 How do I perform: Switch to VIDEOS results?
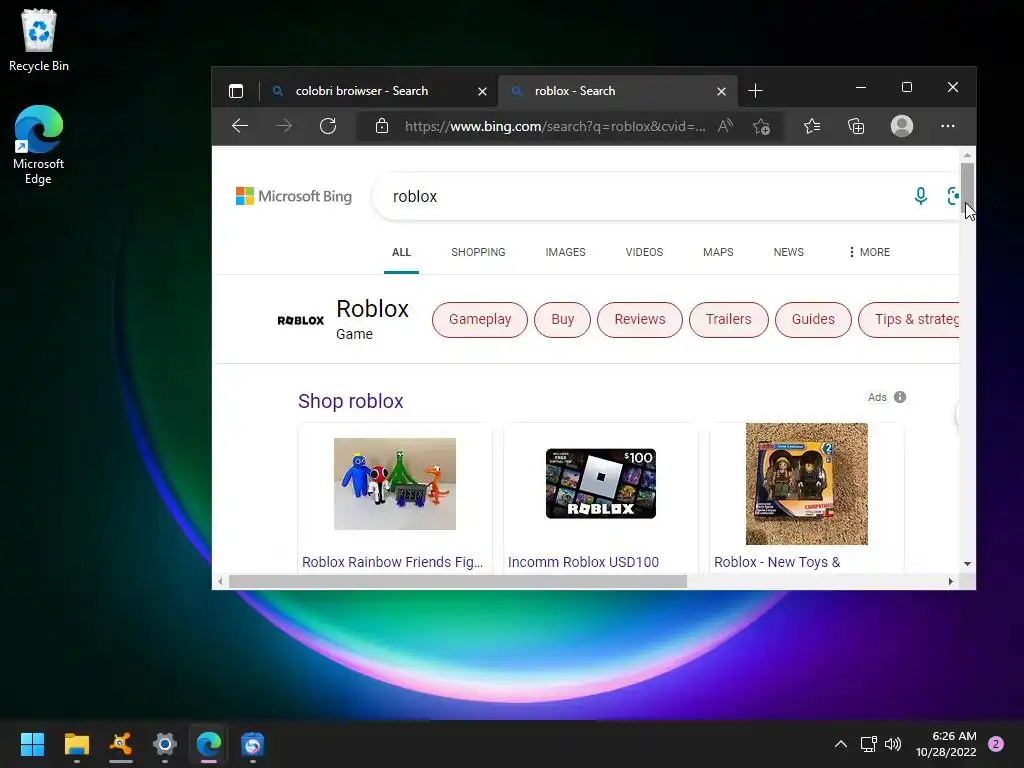click(x=644, y=252)
